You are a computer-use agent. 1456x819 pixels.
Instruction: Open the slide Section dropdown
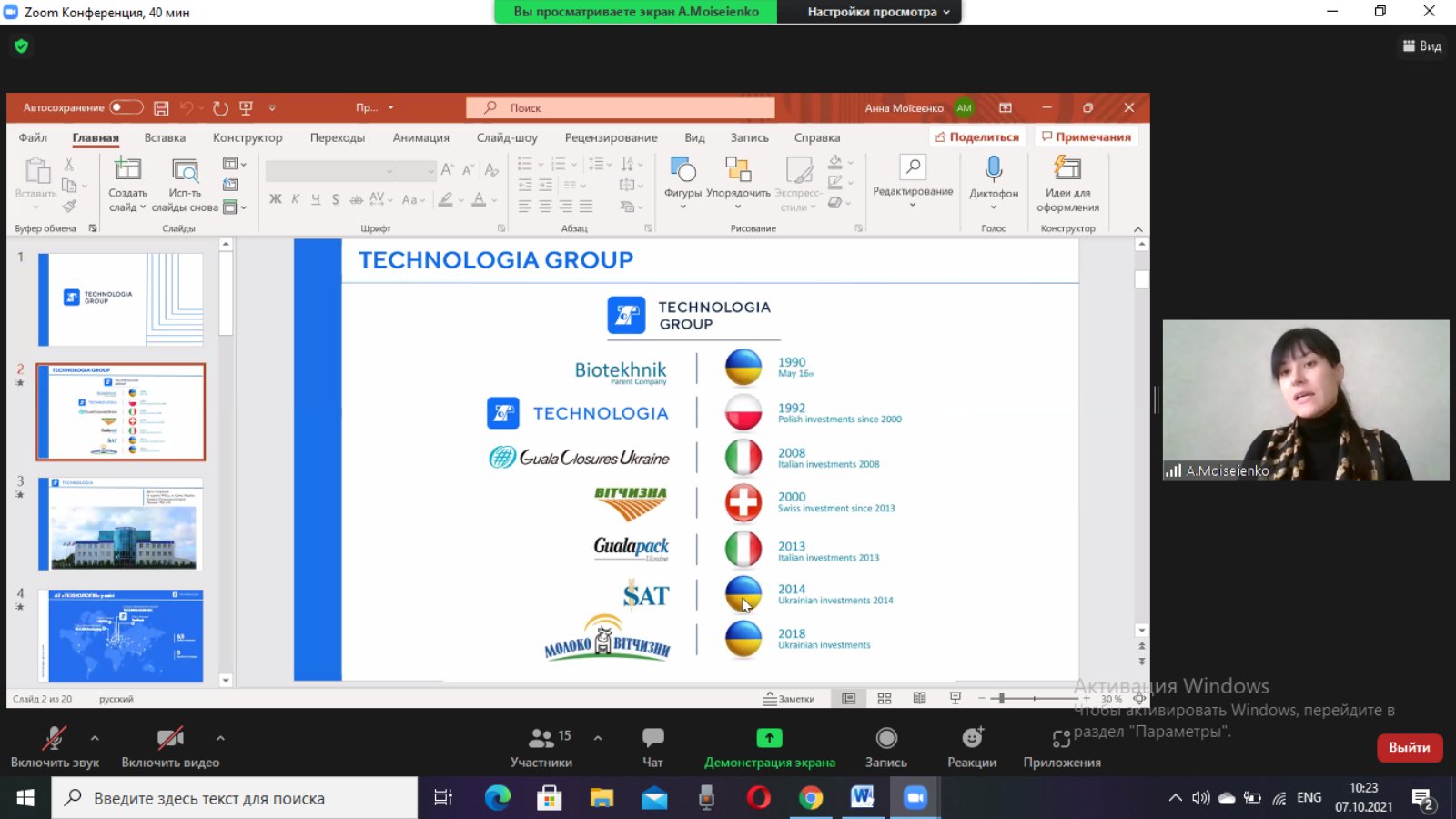pos(234,207)
